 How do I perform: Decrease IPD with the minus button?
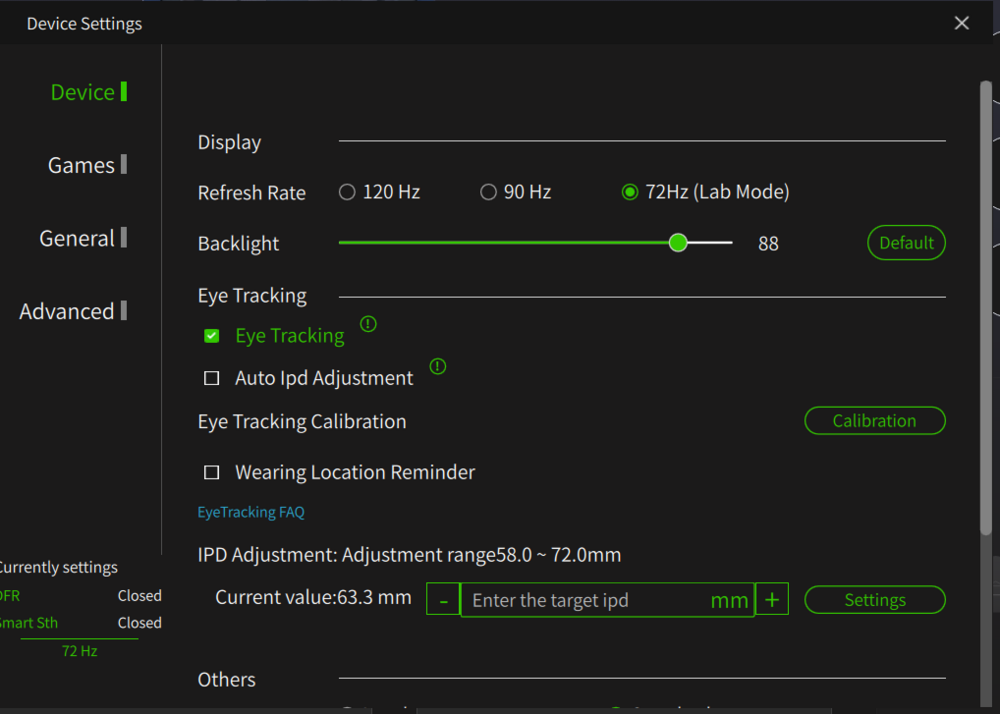point(443,600)
